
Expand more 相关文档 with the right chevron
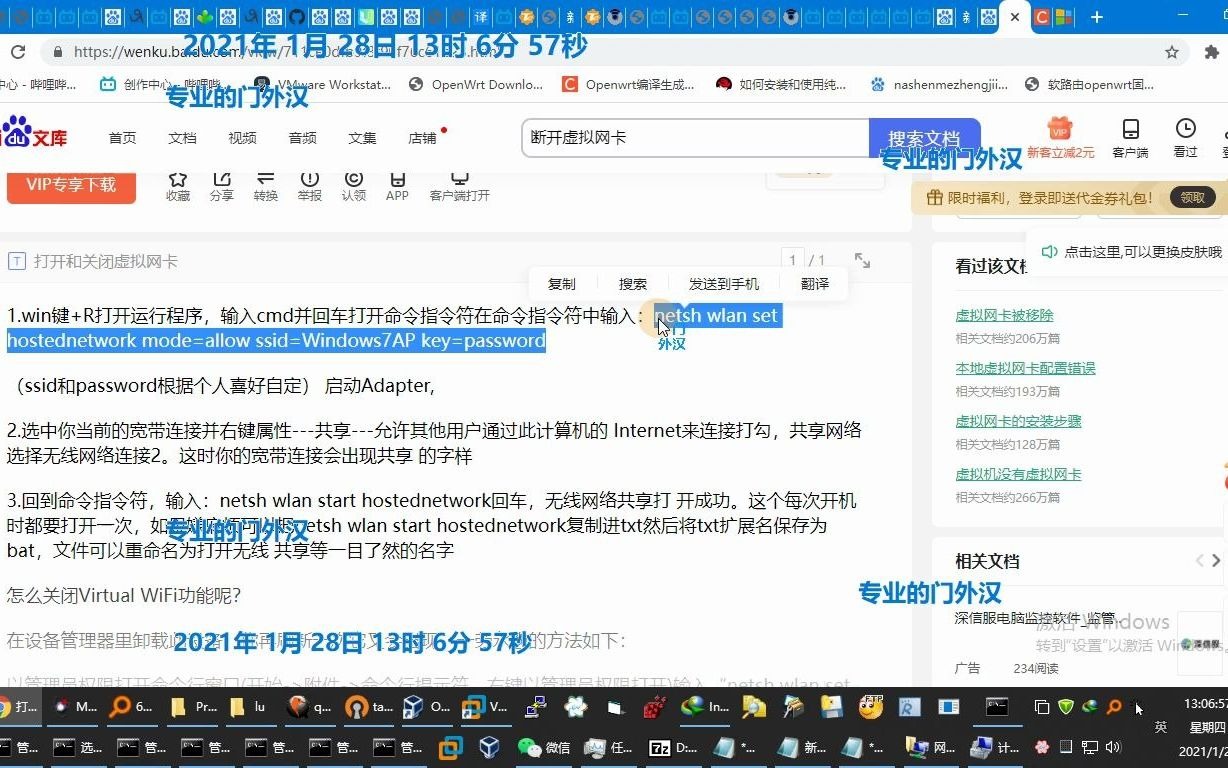click(x=1216, y=561)
